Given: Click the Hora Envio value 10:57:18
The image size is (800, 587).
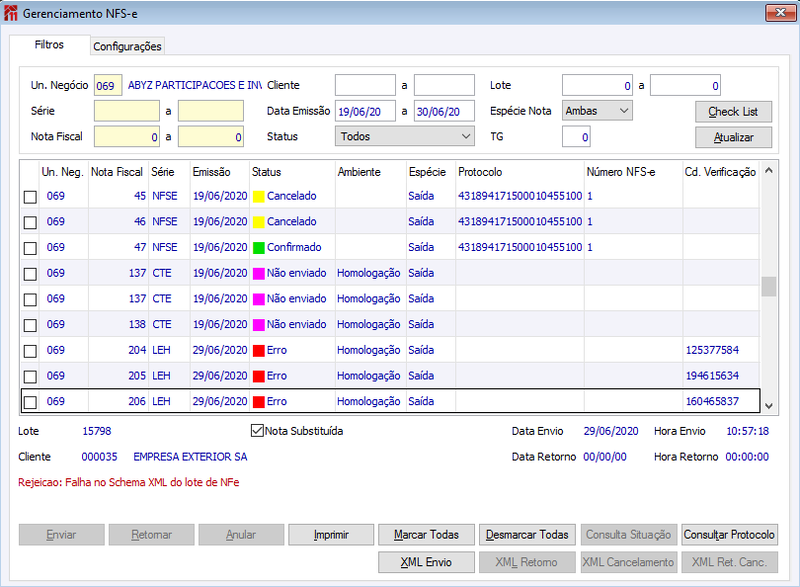Looking at the screenshot, I should (747, 431).
